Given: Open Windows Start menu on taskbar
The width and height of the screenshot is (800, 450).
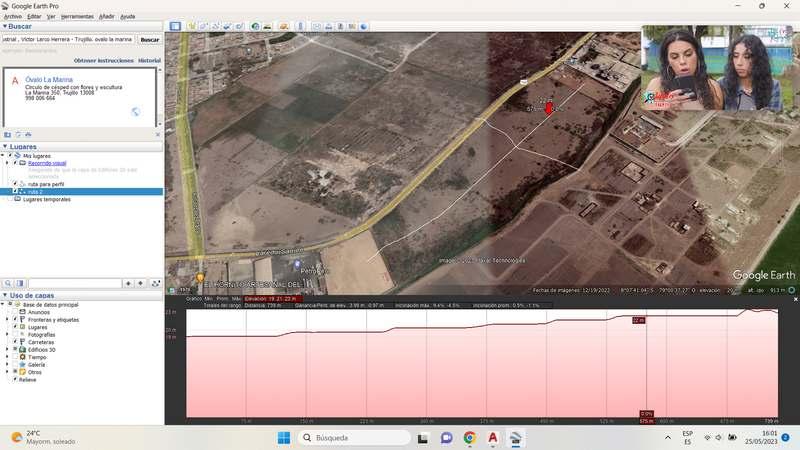Looking at the screenshot, I should point(284,438).
